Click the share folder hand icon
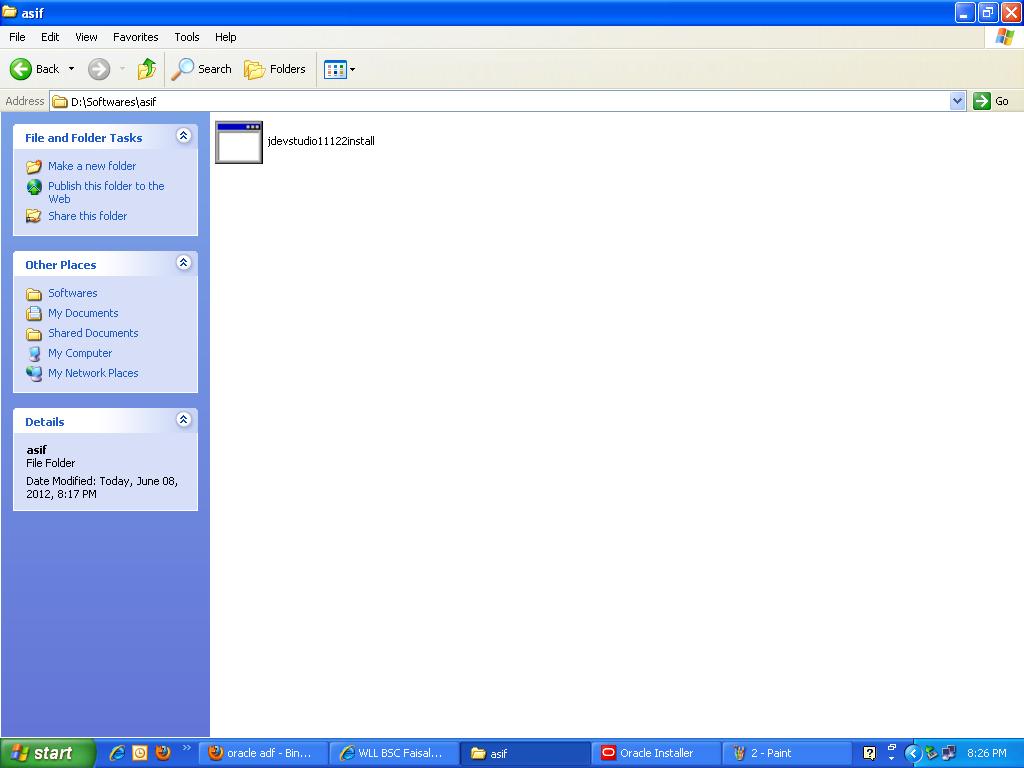Viewport: 1024px width, 768px height. point(34,216)
